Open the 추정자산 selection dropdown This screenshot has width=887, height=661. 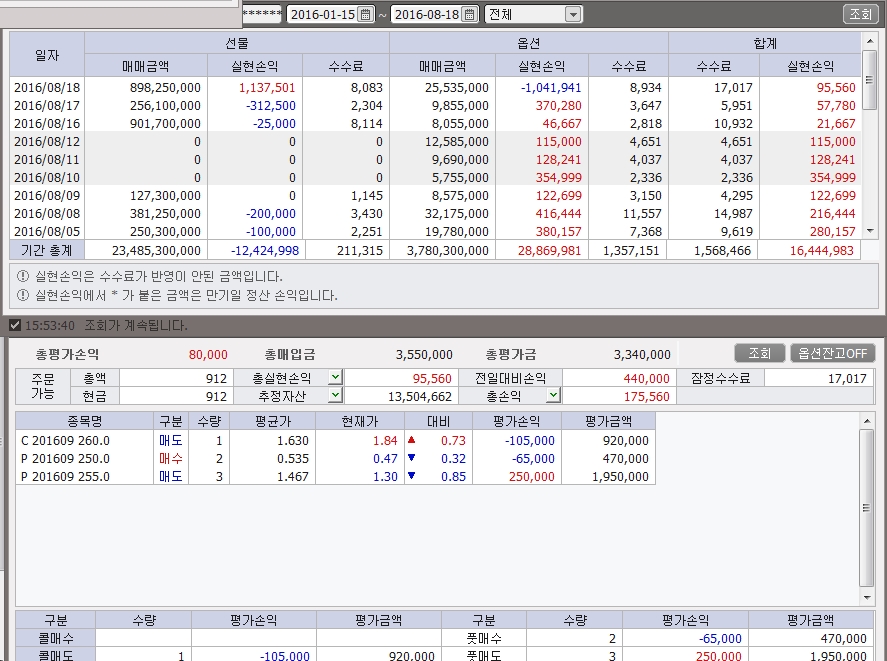[x=333, y=395]
